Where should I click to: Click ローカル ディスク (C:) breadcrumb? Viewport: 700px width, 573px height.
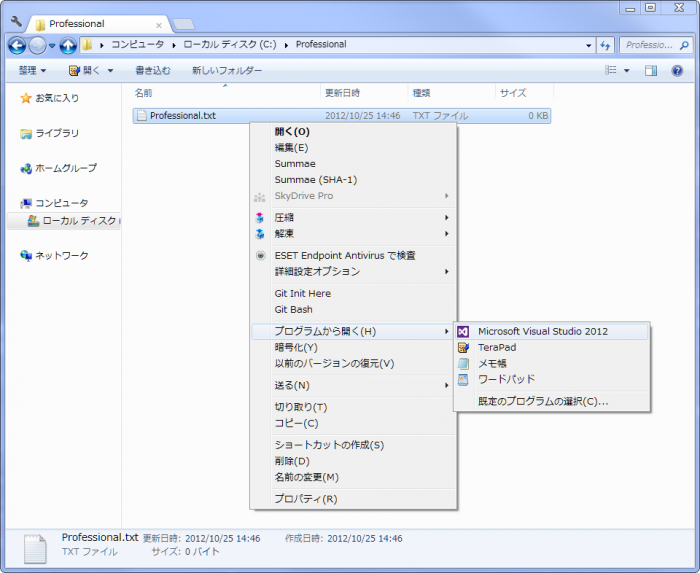(230, 45)
